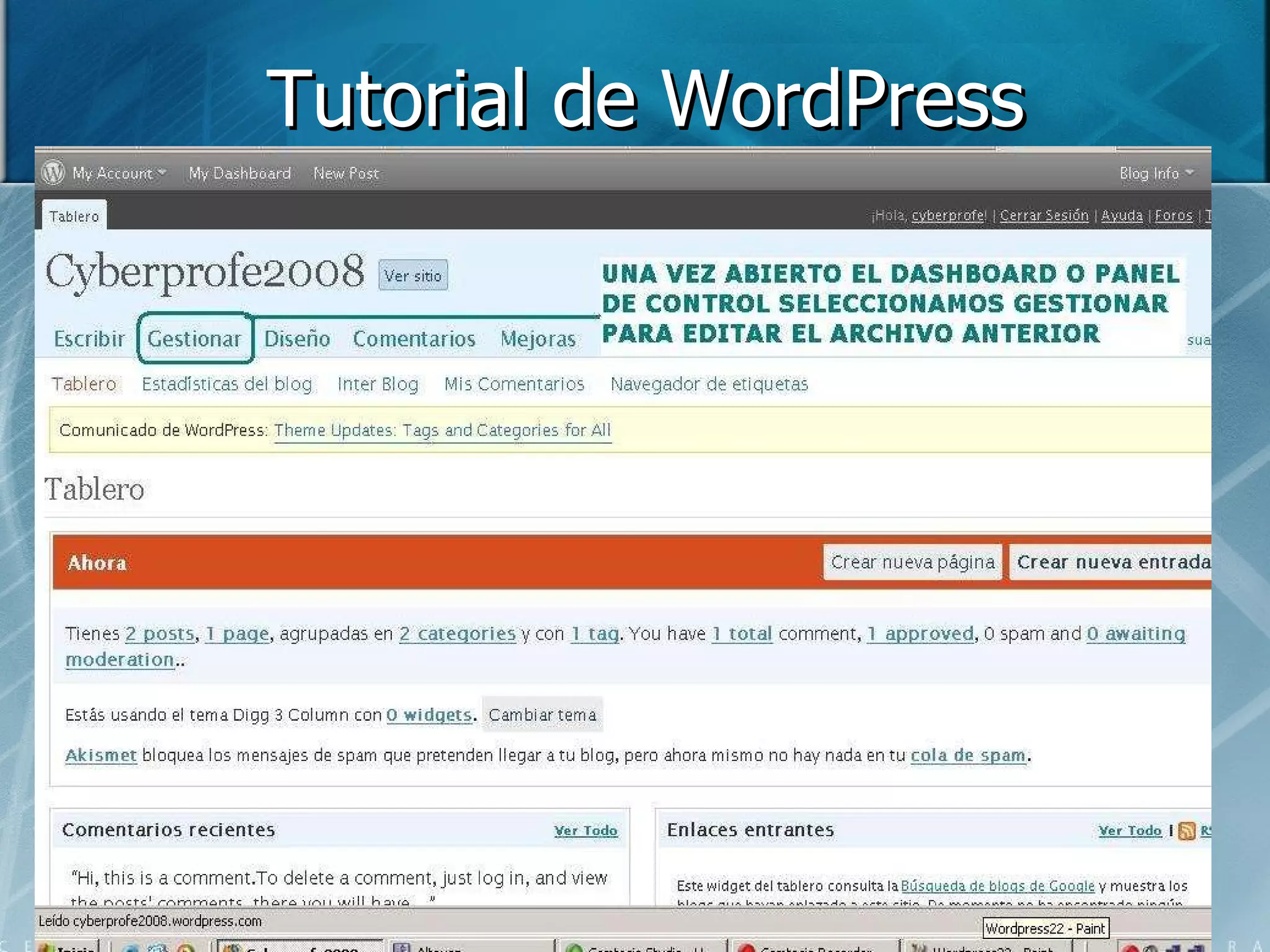The width and height of the screenshot is (1270, 952).
Task: Go to My Dashboard
Action: pos(240,174)
